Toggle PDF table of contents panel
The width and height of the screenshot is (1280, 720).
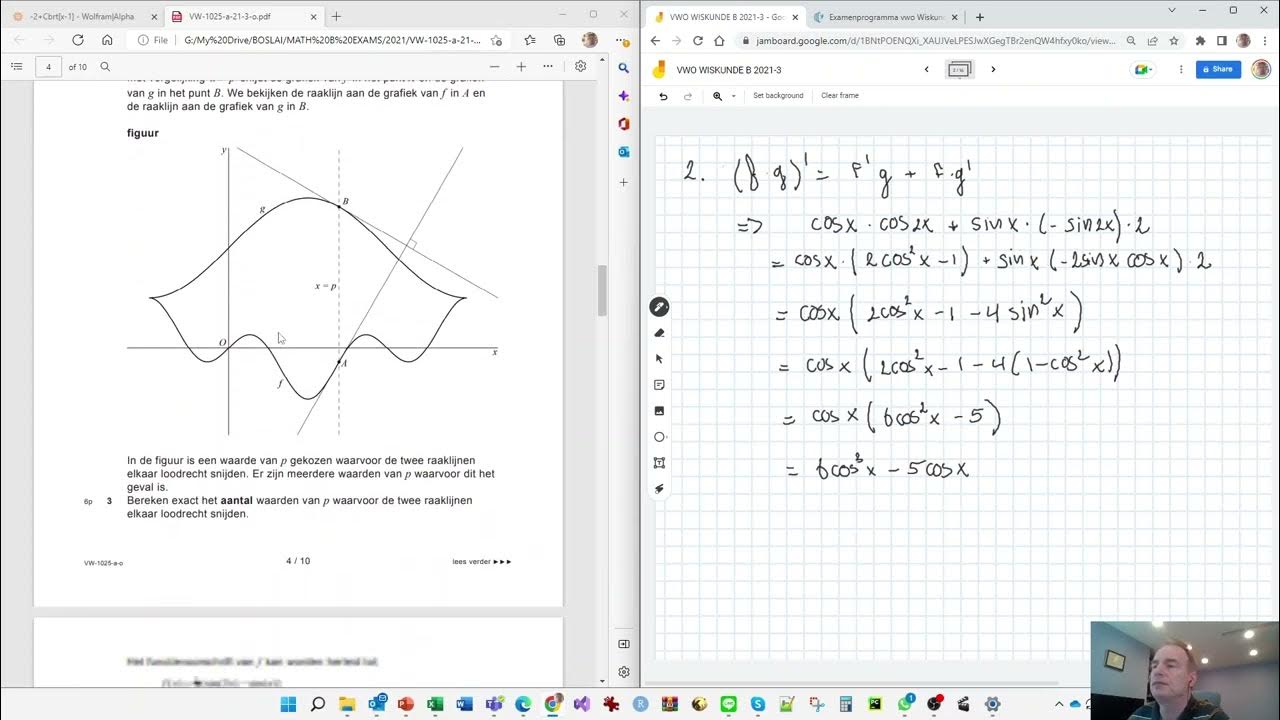point(16,67)
